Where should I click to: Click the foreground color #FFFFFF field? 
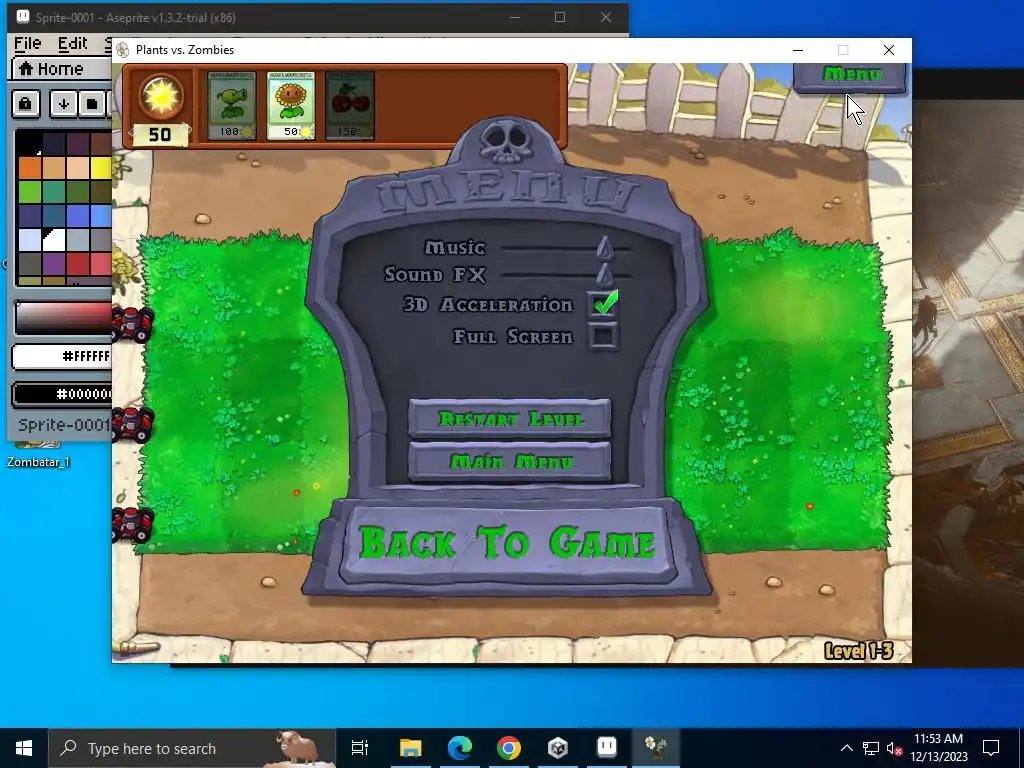coord(62,357)
